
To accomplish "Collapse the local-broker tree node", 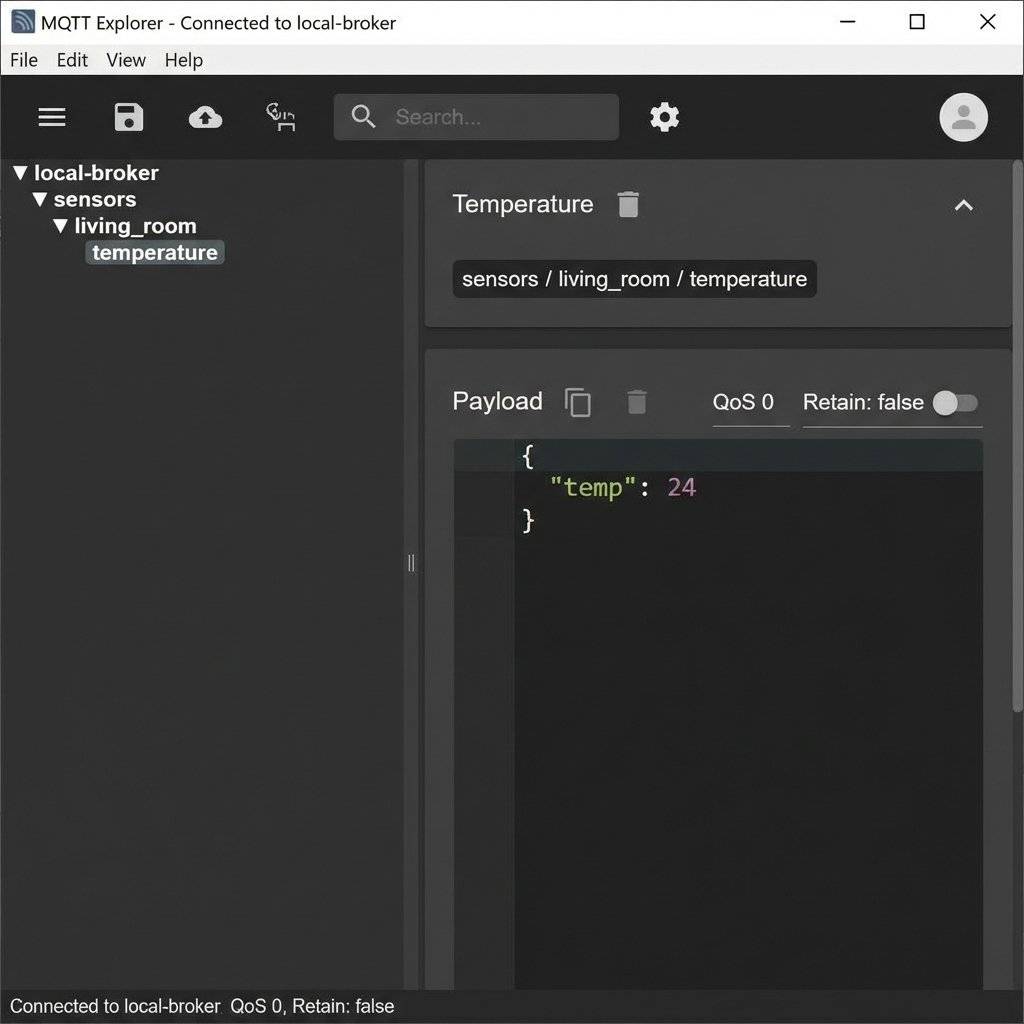I will pyautogui.click(x=20, y=172).
